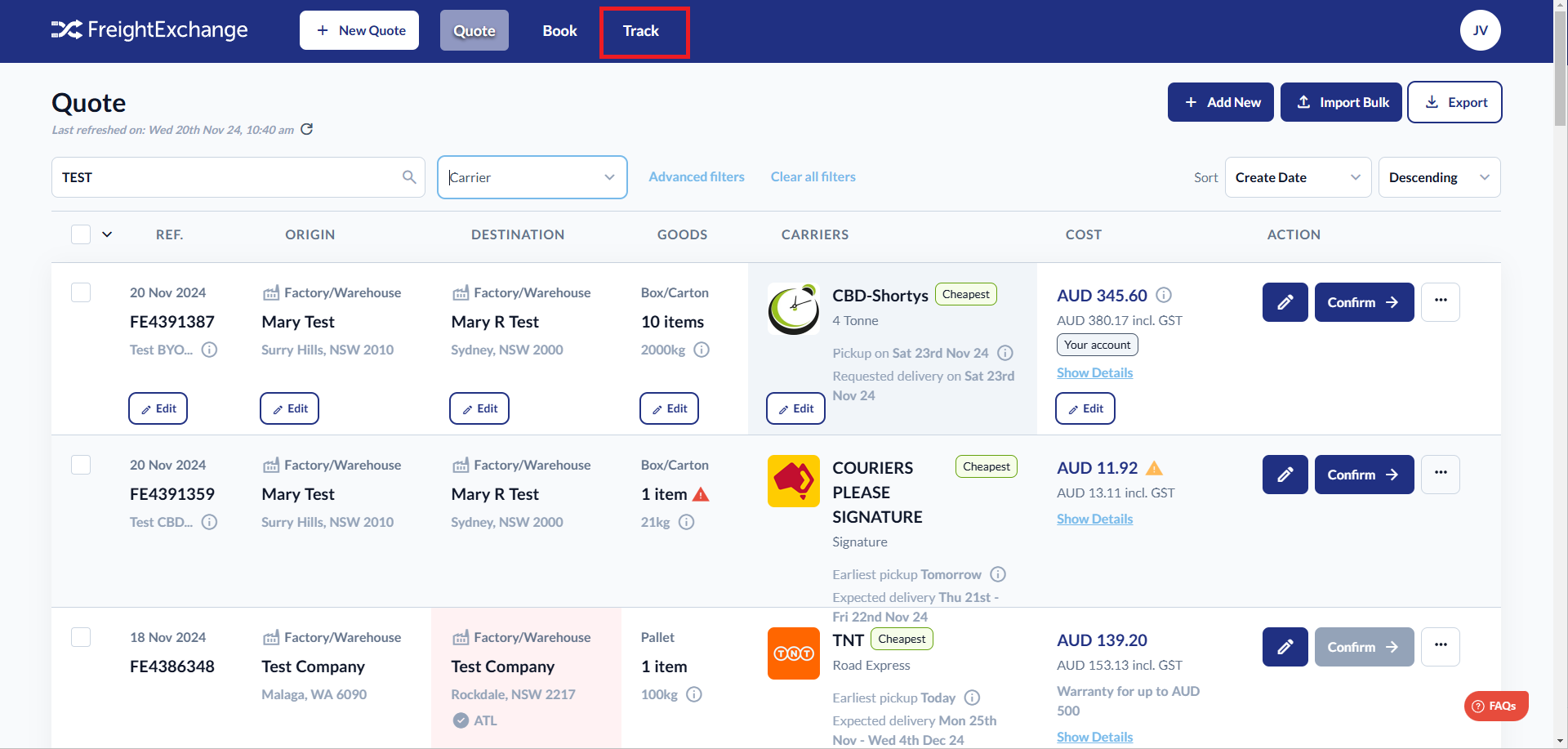
Task: Open more options for FE4391359
Action: click(1441, 475)
